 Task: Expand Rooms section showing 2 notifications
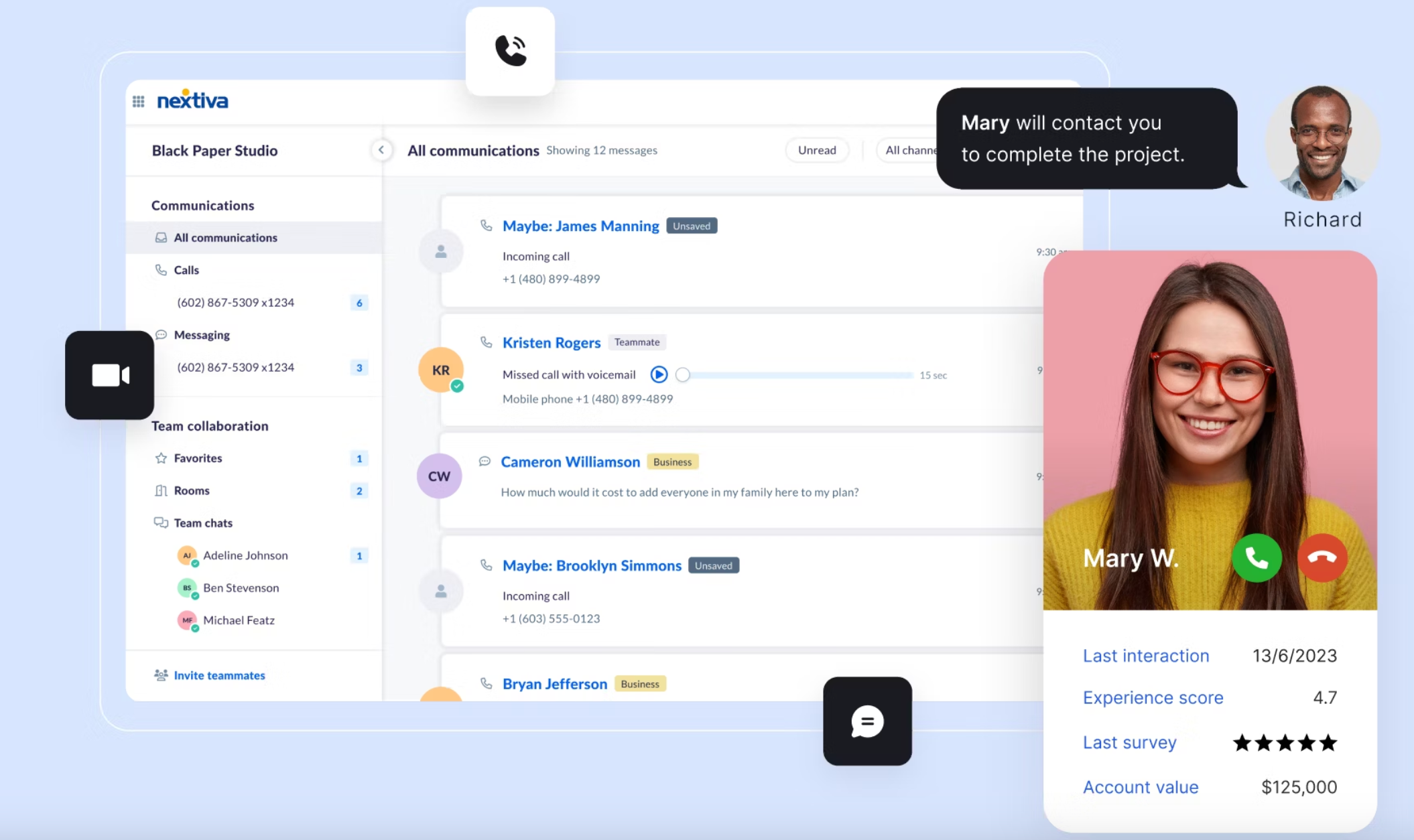coord(191,489)
